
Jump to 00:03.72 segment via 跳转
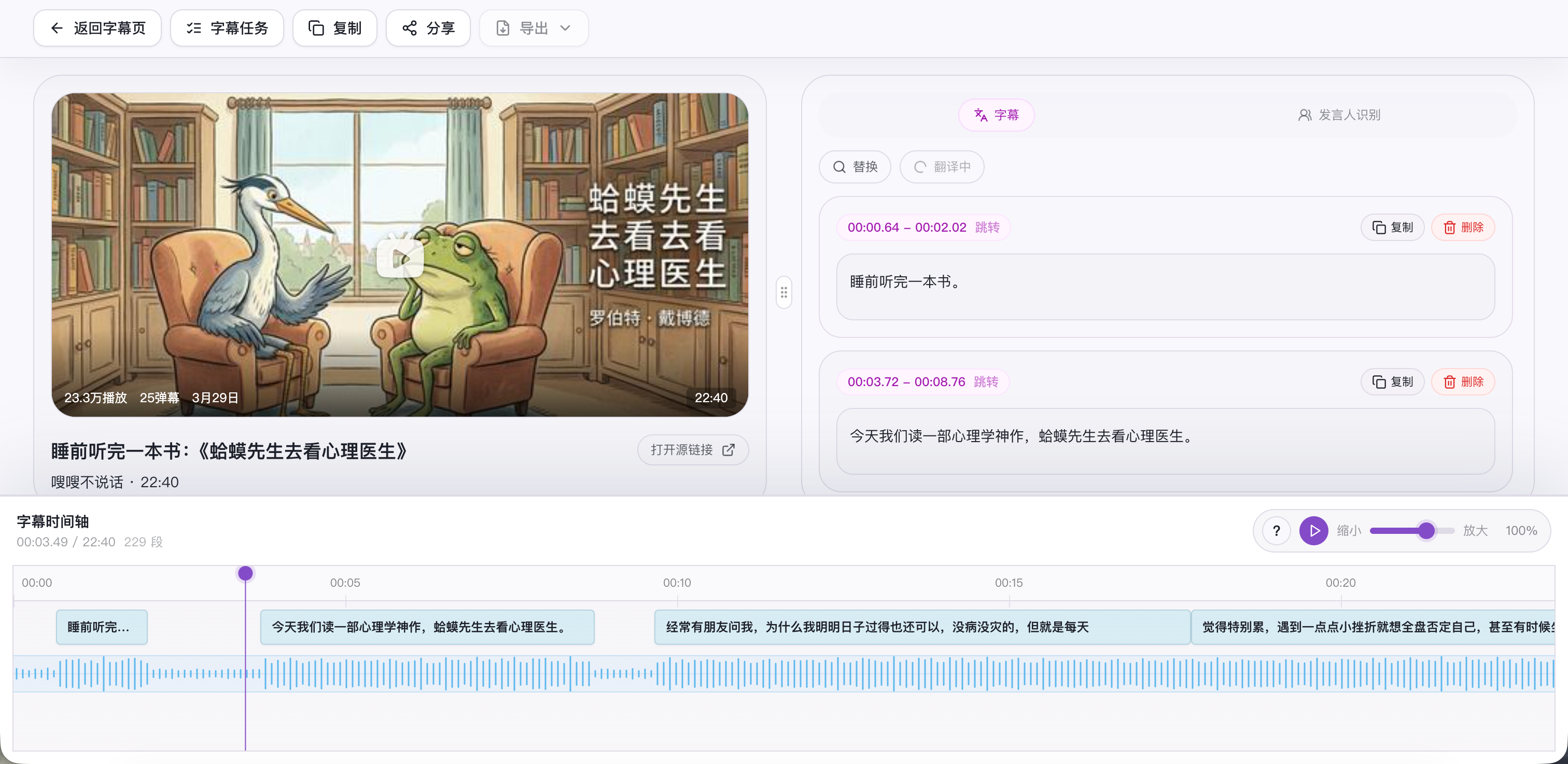click(986, 382)
